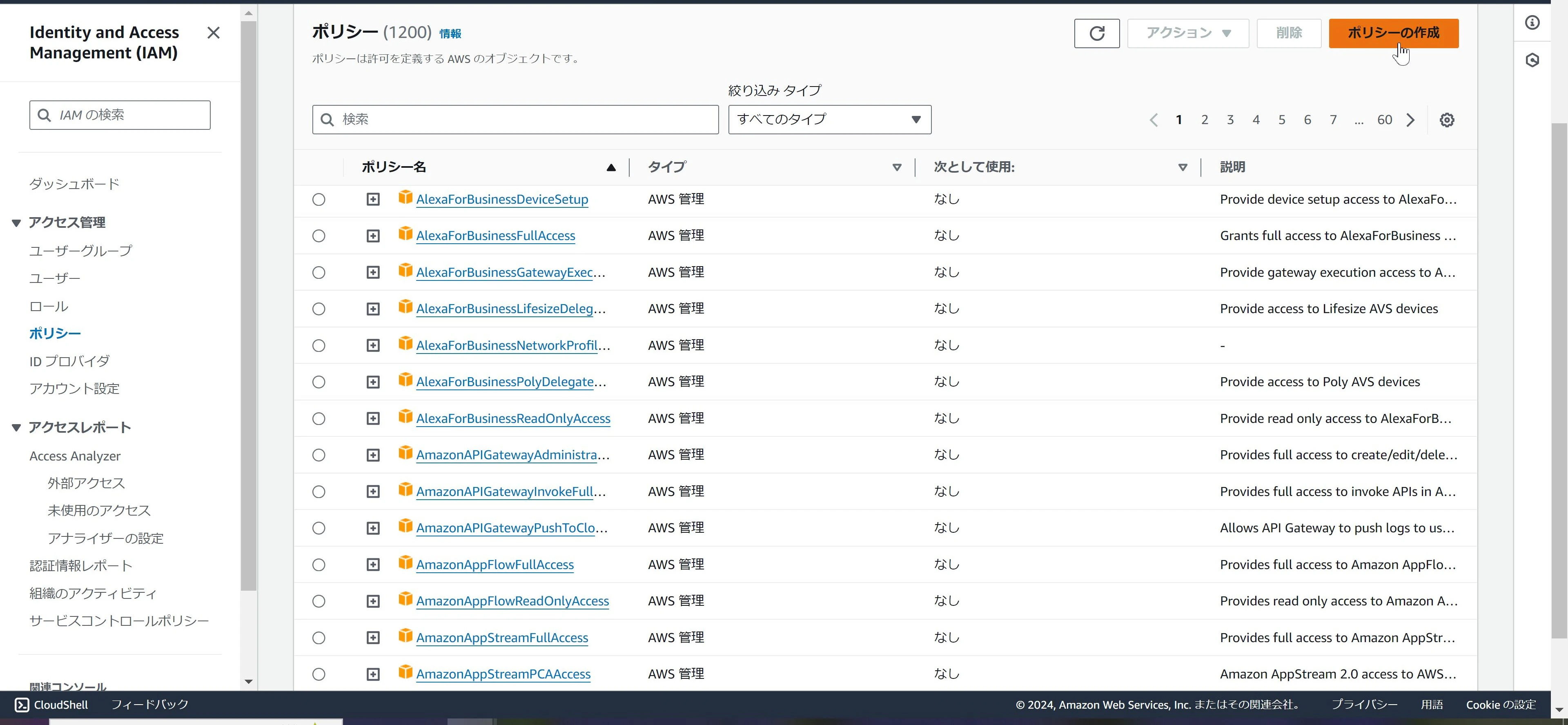This screenshot has width=1568, height=725.
Task: Click the policy cube icon for AmazonAppFlowFullAccess
Action: [x=405, y=563]
